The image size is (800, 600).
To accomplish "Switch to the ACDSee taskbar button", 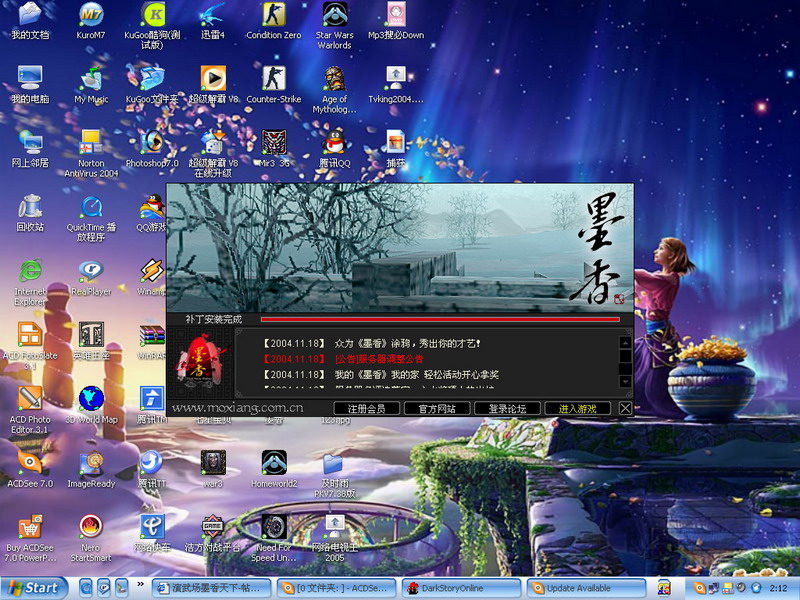I will [x=337, y=588].
